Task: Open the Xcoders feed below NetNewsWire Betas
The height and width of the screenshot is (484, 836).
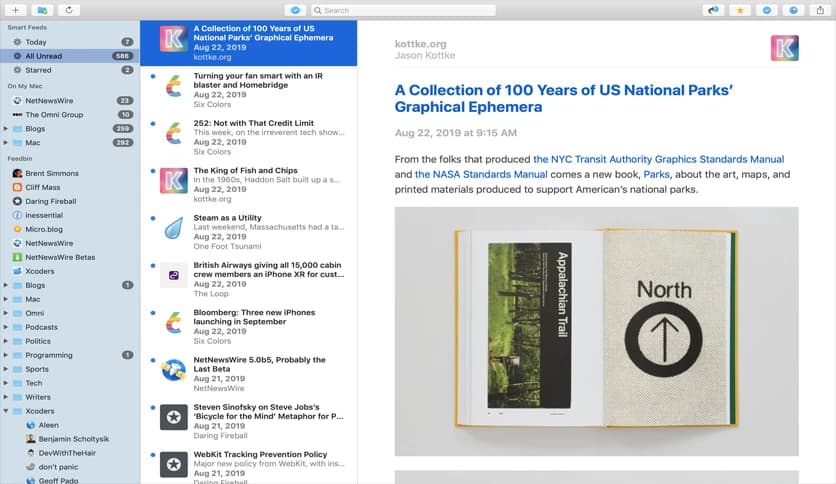Action: point(70,271)
